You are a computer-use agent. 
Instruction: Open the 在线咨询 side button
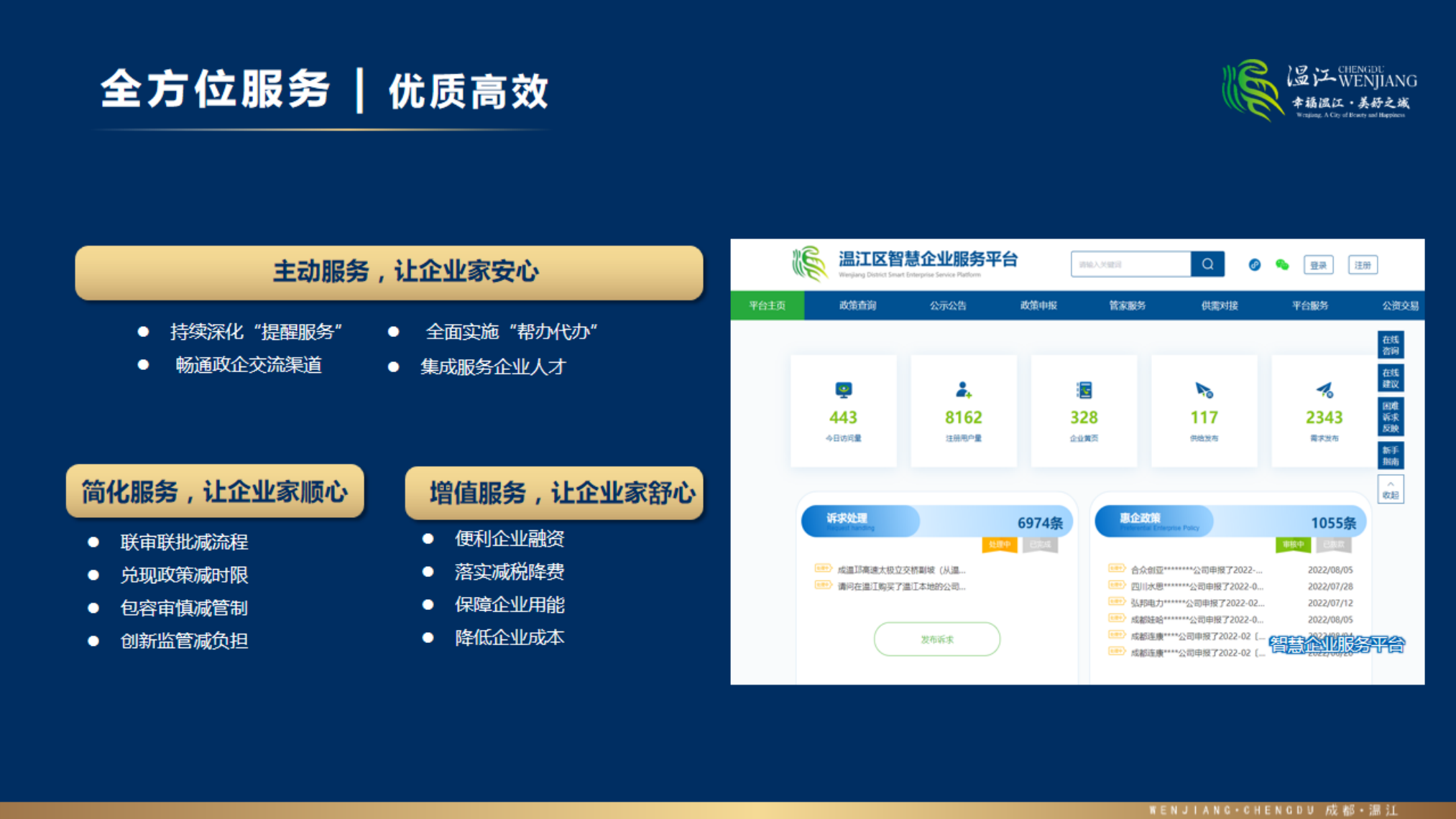click(1391, 345)
